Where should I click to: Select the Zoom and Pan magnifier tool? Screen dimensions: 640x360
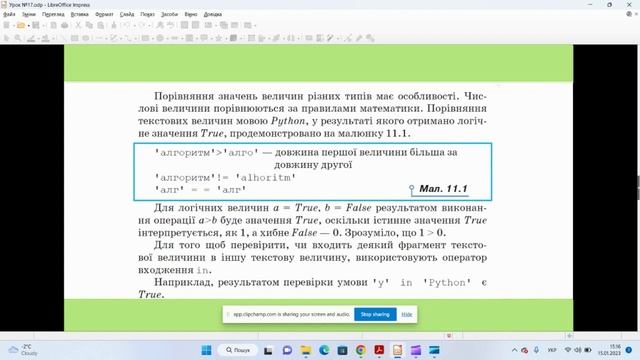18,38
